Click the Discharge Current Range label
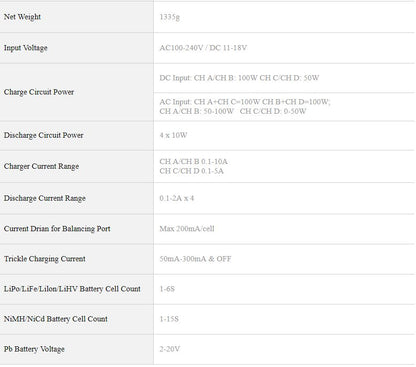Screen dimensions: 416x367 45,198
